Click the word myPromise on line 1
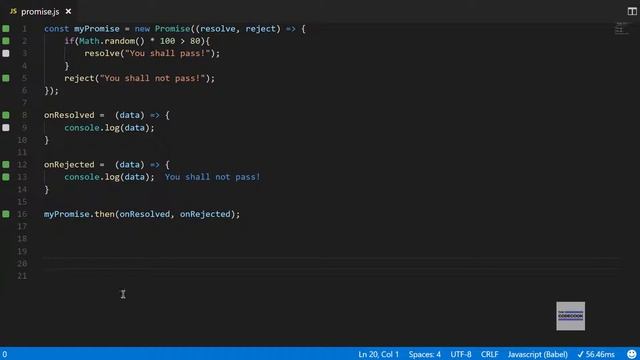 [97, 29]
